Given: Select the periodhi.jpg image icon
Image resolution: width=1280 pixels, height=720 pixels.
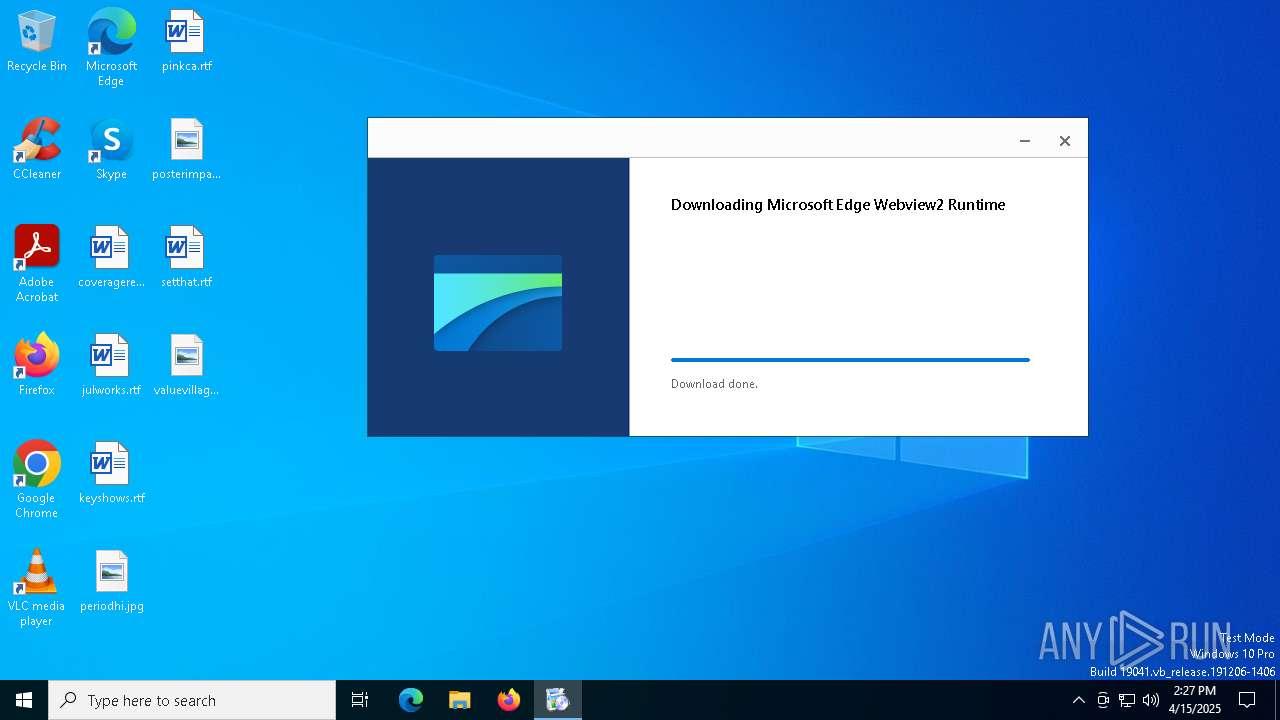Looking at the screenshot, I should [111, 582].
